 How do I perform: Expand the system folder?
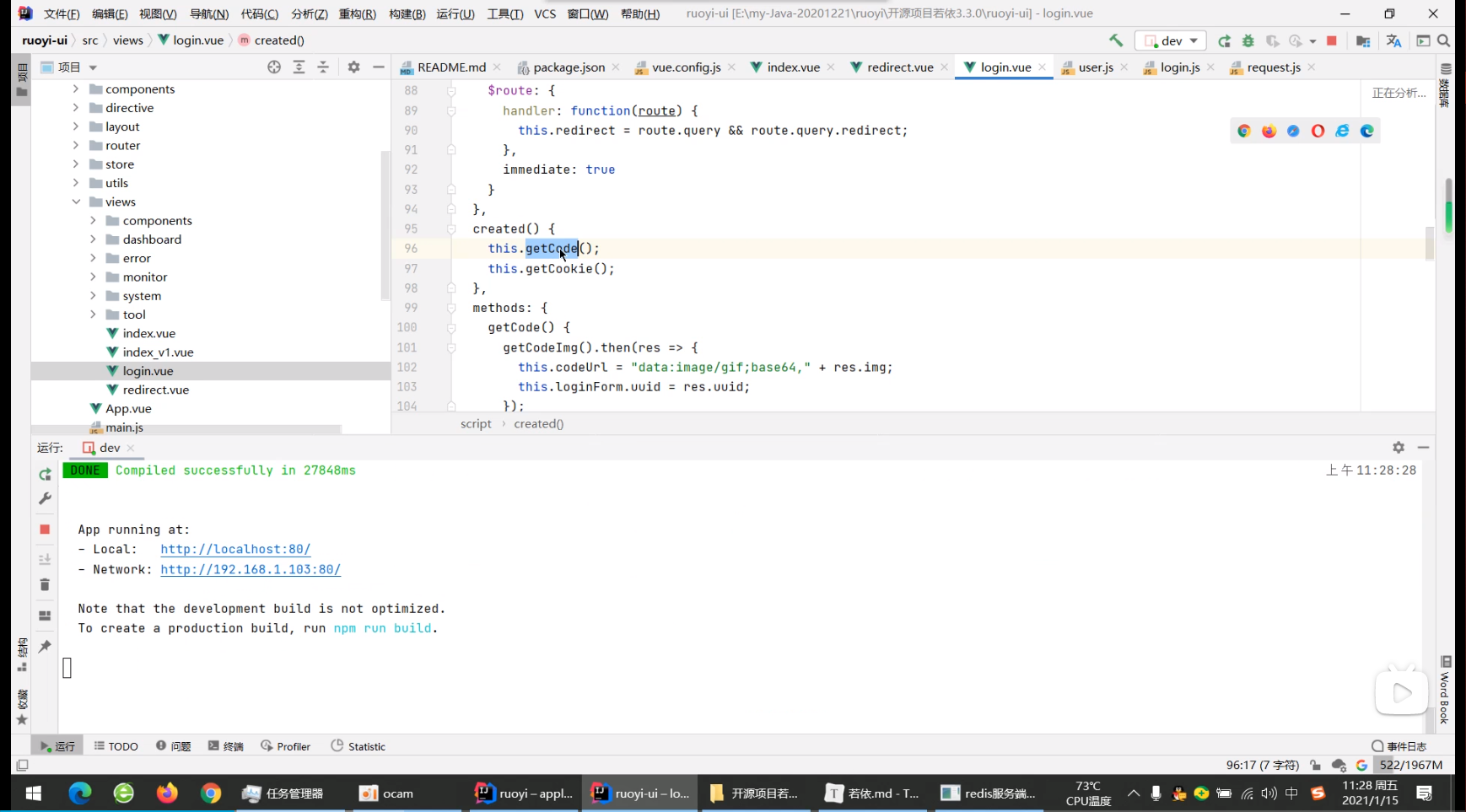pos(93,296)
